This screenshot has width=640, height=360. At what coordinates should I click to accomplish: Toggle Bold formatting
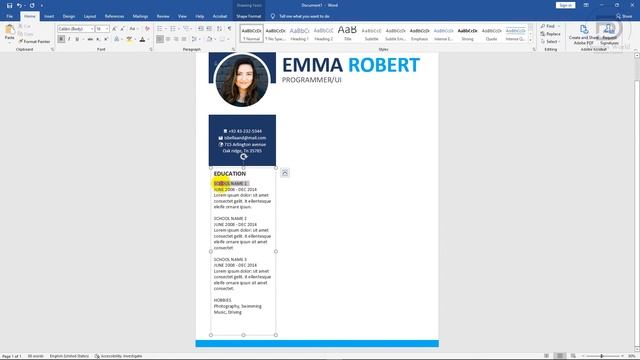pos(61,39)
